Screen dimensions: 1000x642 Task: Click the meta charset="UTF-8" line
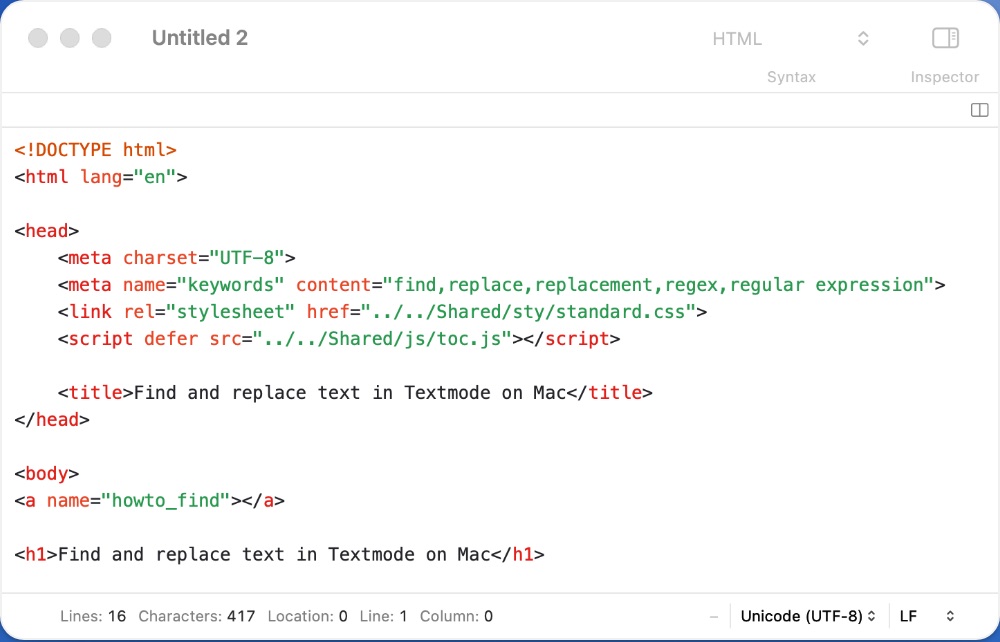(x=177, y=258)
